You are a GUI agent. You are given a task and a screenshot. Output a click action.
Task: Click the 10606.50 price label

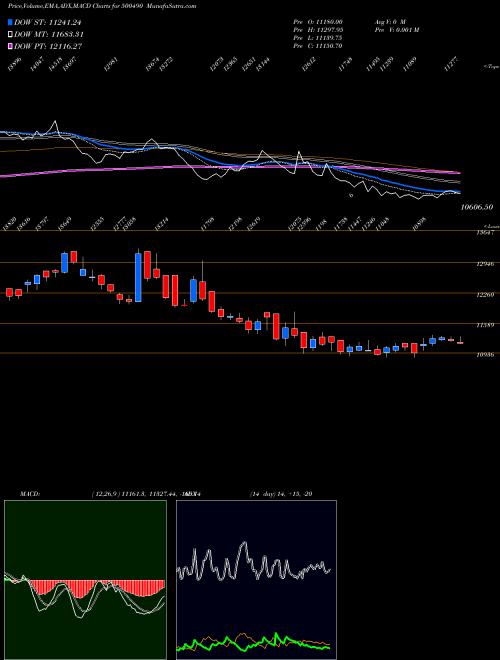click(x=477, y=207)
